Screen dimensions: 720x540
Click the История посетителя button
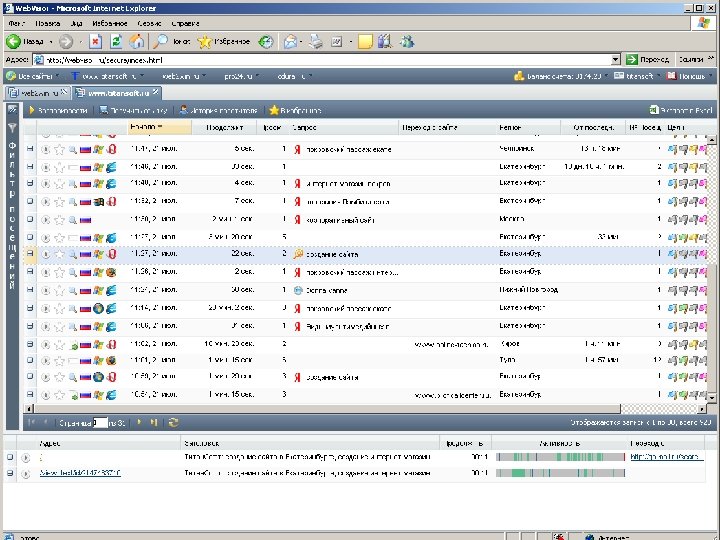tap(219, 110)
